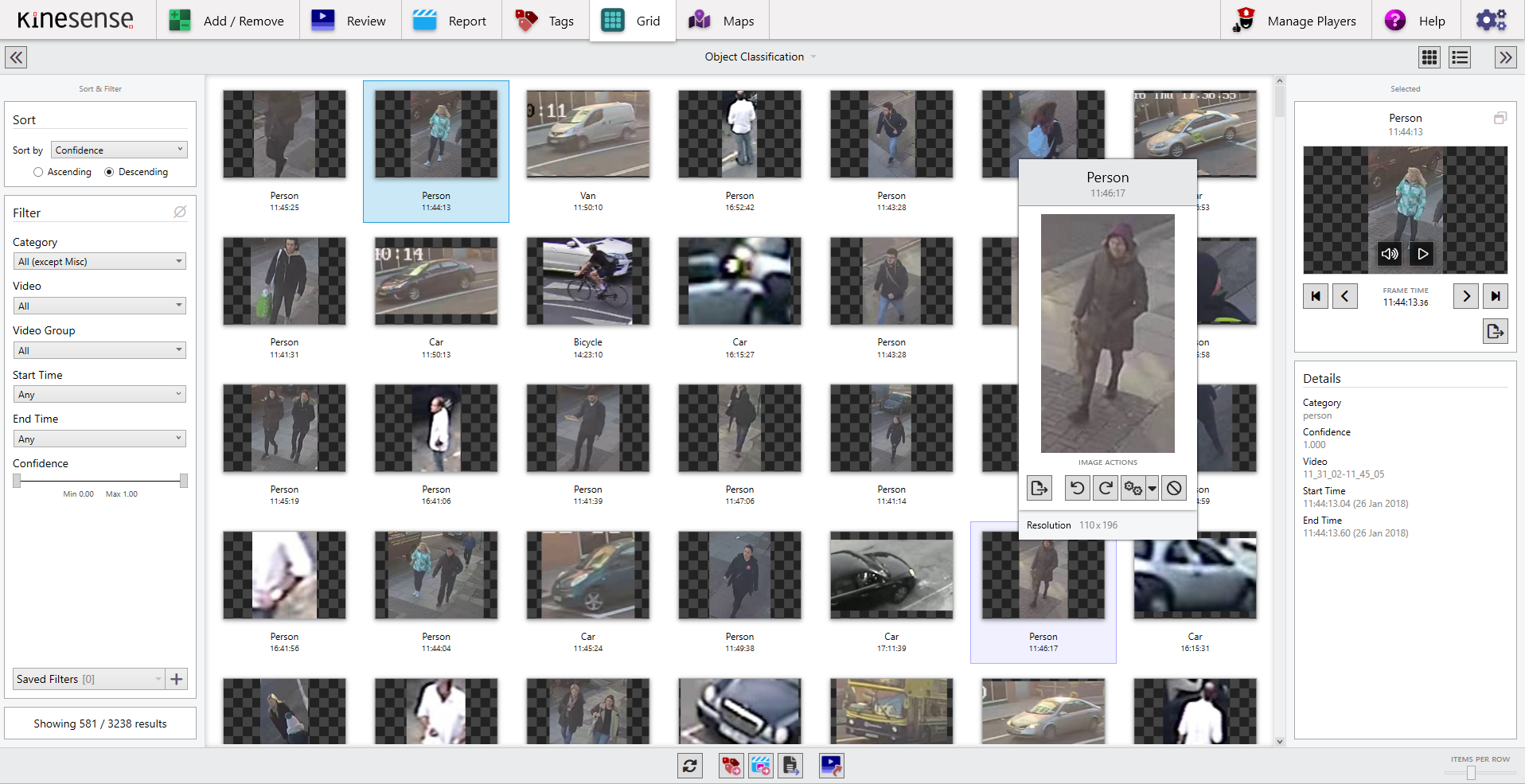Screen dimensions: 1525x784
Task: Export image from the popup Image Actions
Action: coord(1039,488)
